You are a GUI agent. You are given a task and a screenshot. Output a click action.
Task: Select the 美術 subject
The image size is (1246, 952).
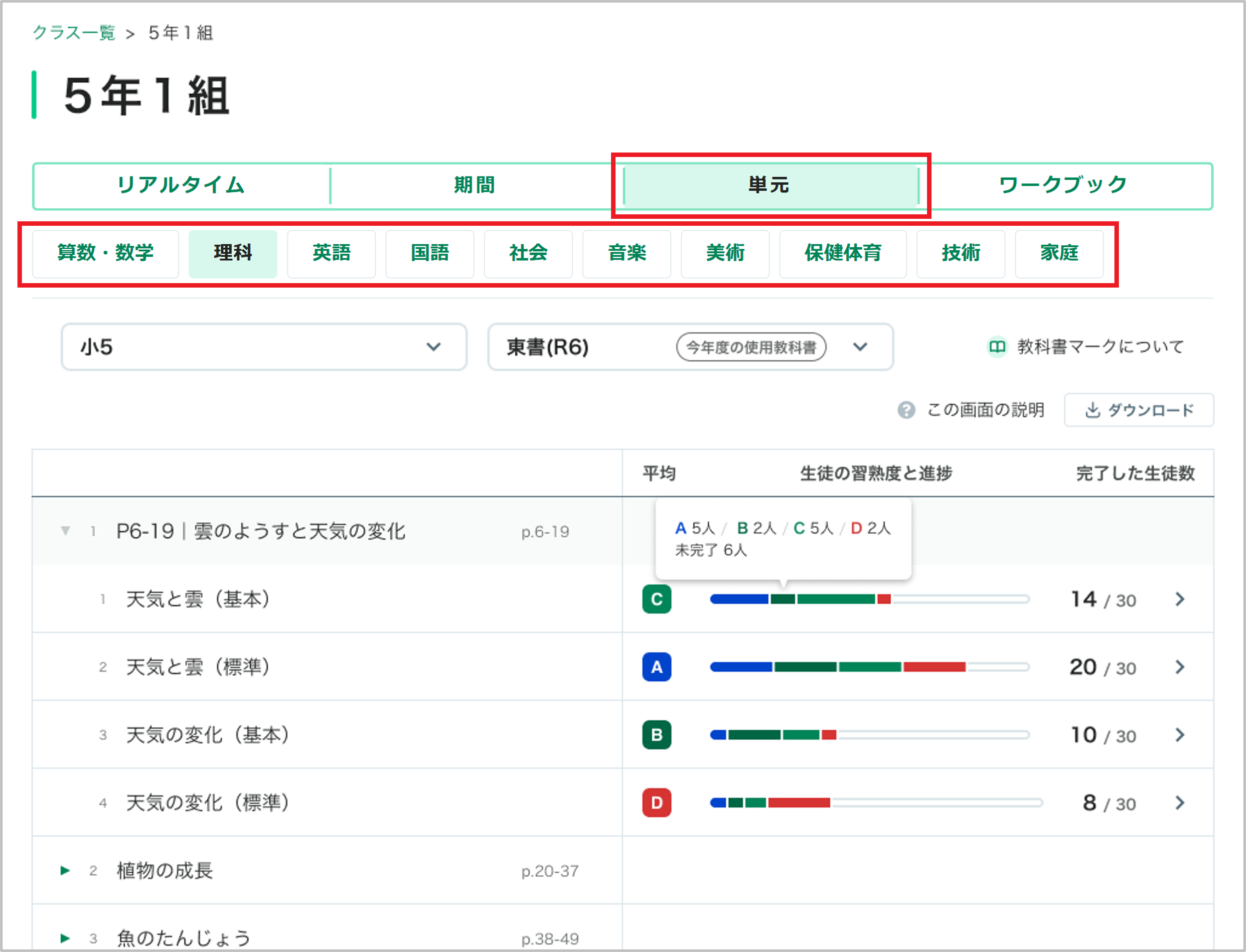[x=725, y=253]
